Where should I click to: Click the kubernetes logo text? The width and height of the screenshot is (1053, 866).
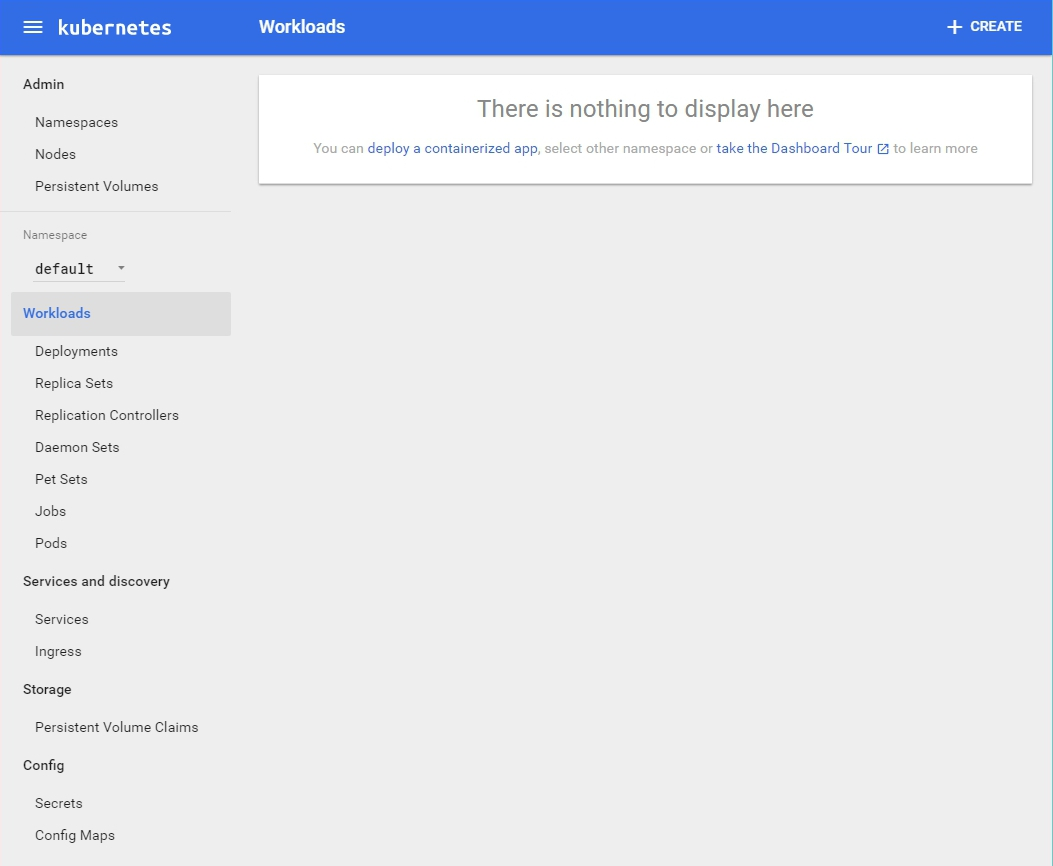[115, 28]
